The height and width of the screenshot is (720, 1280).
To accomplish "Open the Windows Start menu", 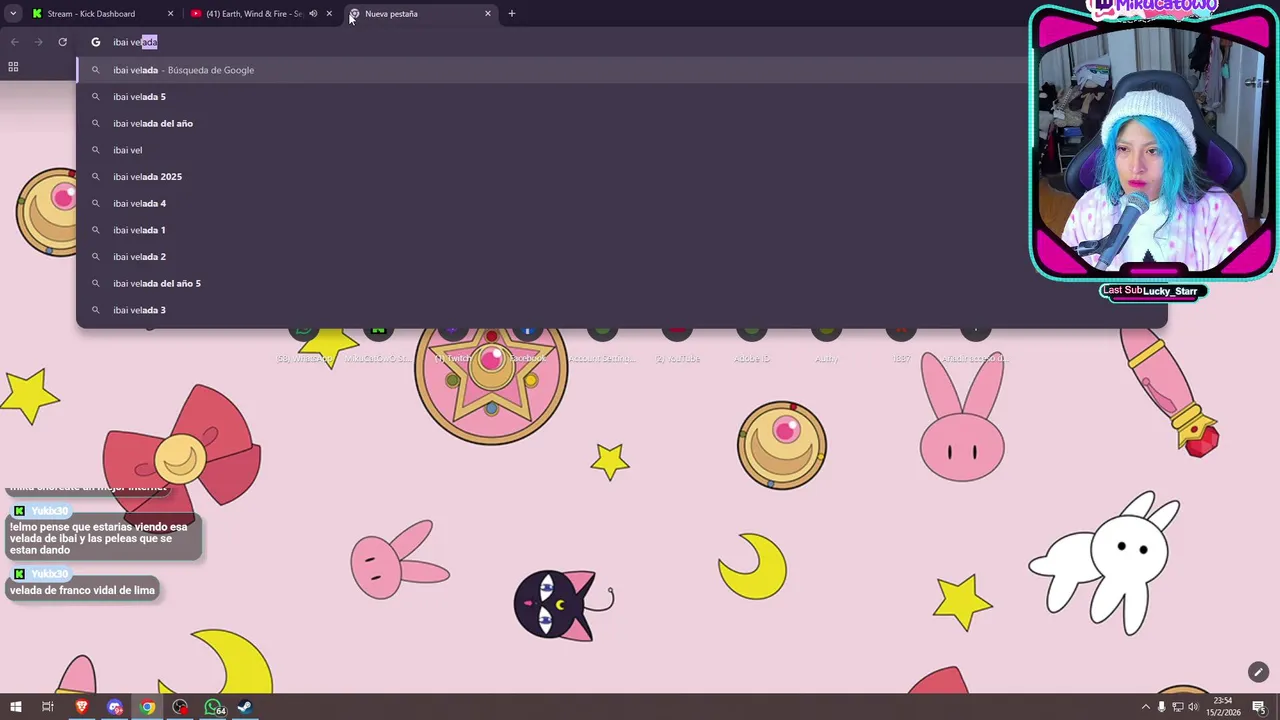I will (x=15, y=707).
